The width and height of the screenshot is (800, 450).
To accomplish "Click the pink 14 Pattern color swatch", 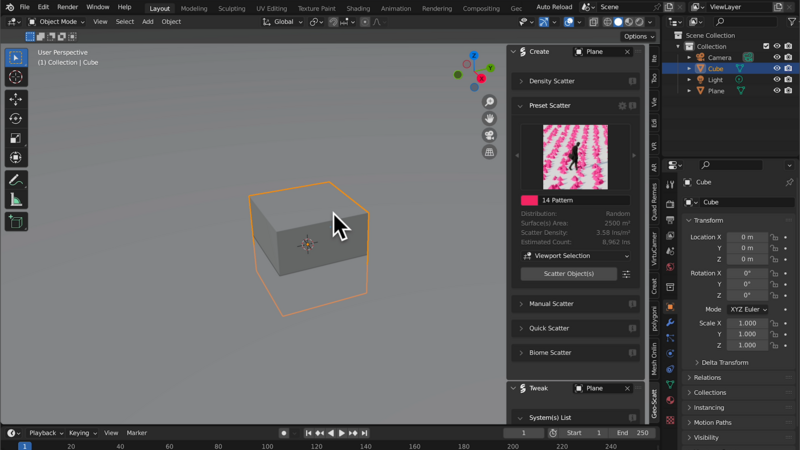I will [529, 201].
